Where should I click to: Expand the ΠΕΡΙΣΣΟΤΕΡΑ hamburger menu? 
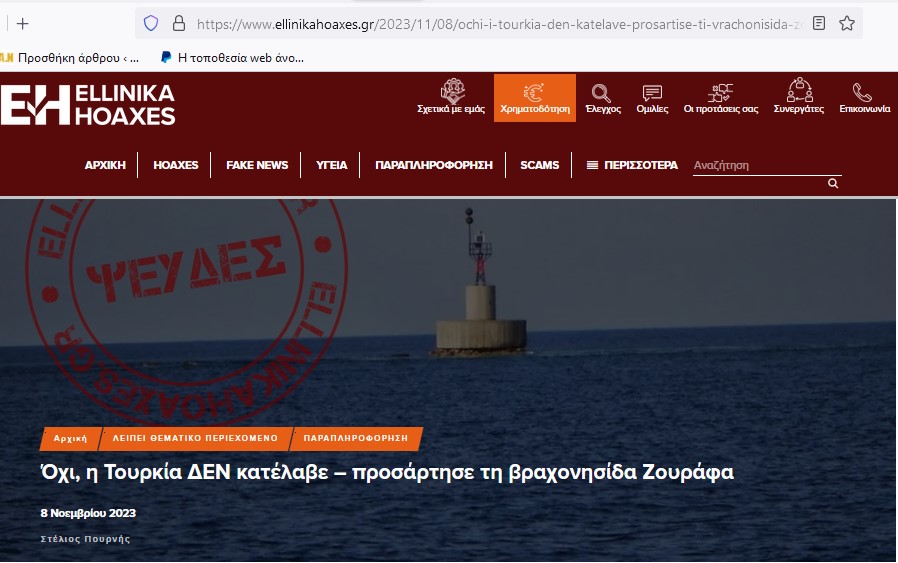point(632,165)
